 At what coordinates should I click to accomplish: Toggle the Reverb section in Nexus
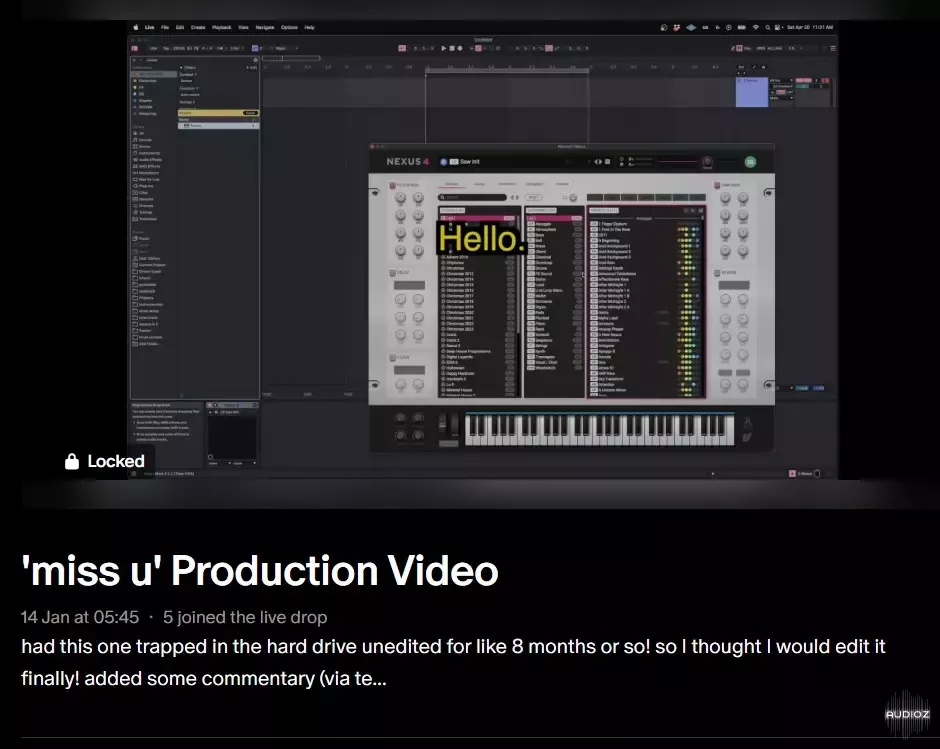[x=716, y=273]
